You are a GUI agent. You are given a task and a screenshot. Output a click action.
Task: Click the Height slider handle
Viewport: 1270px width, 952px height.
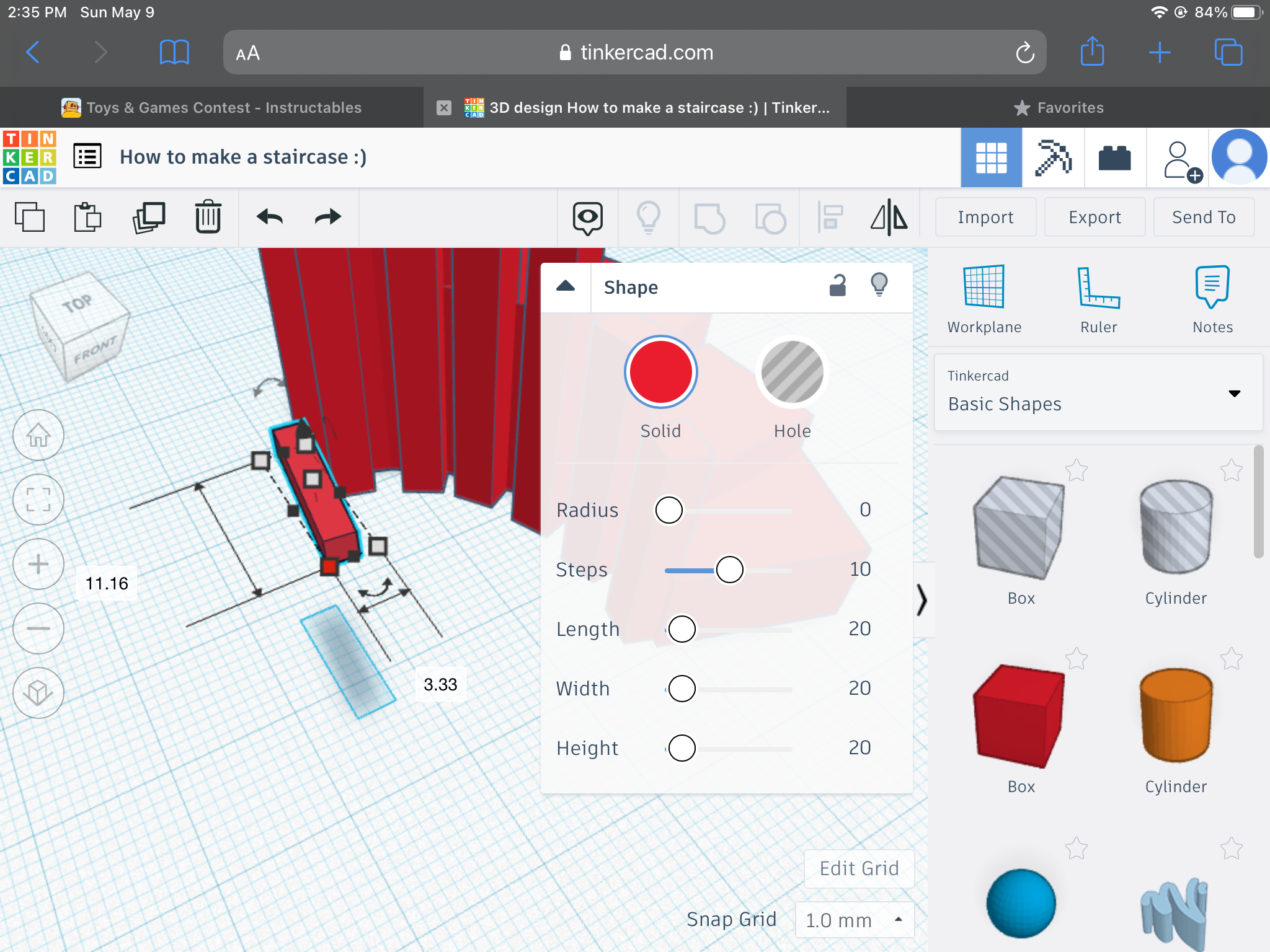[682, 748]
